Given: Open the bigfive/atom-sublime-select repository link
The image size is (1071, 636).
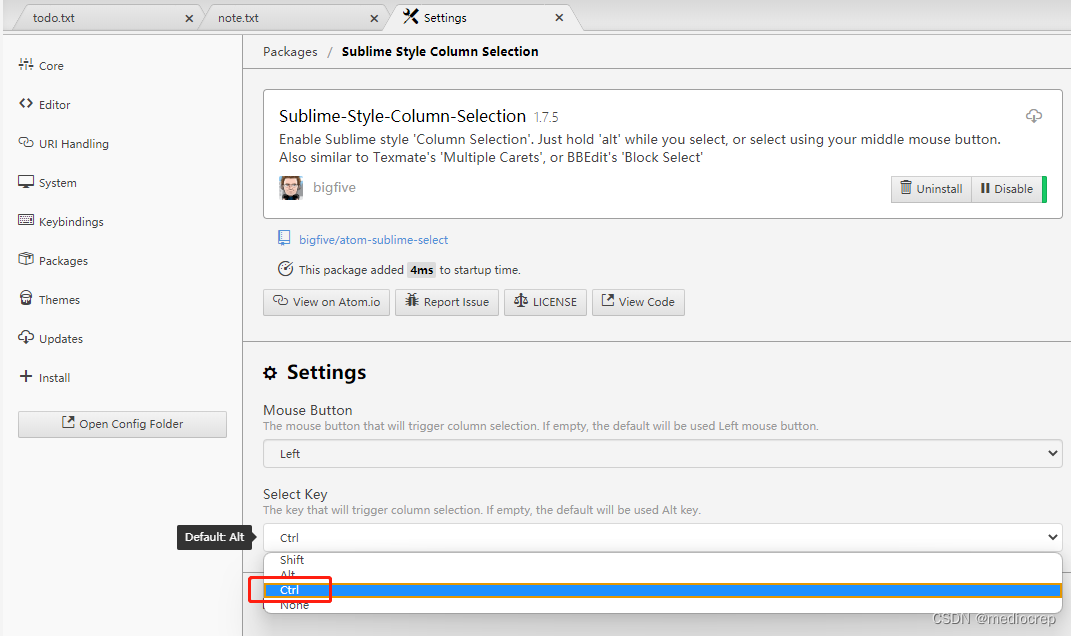Looking at the screenshot, I should click(374, 240).
